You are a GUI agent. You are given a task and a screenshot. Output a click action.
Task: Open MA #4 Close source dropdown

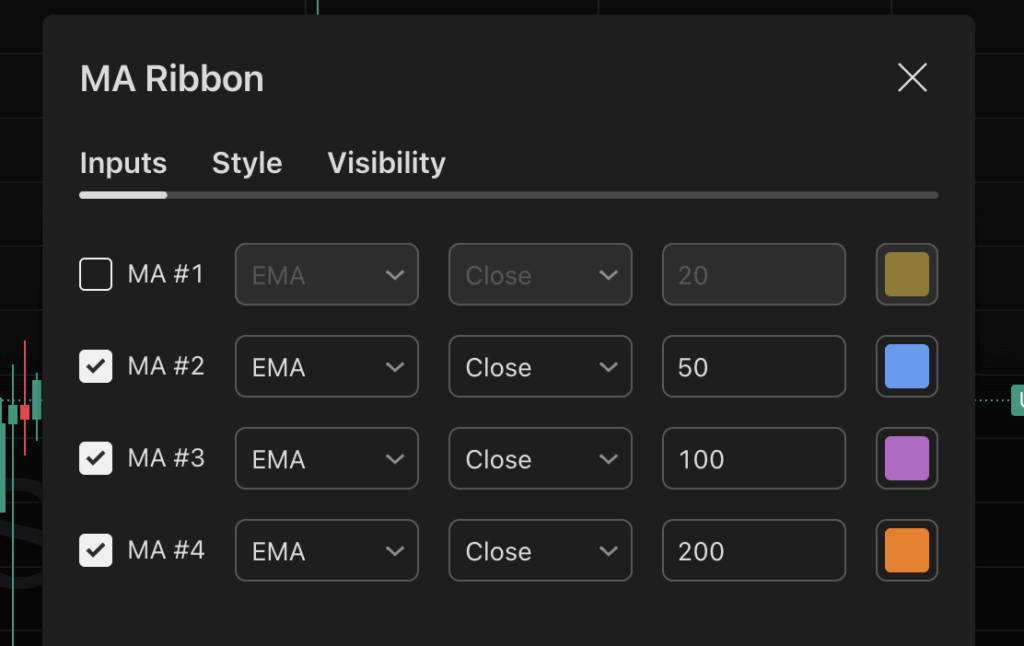click(x=540, y=551)
